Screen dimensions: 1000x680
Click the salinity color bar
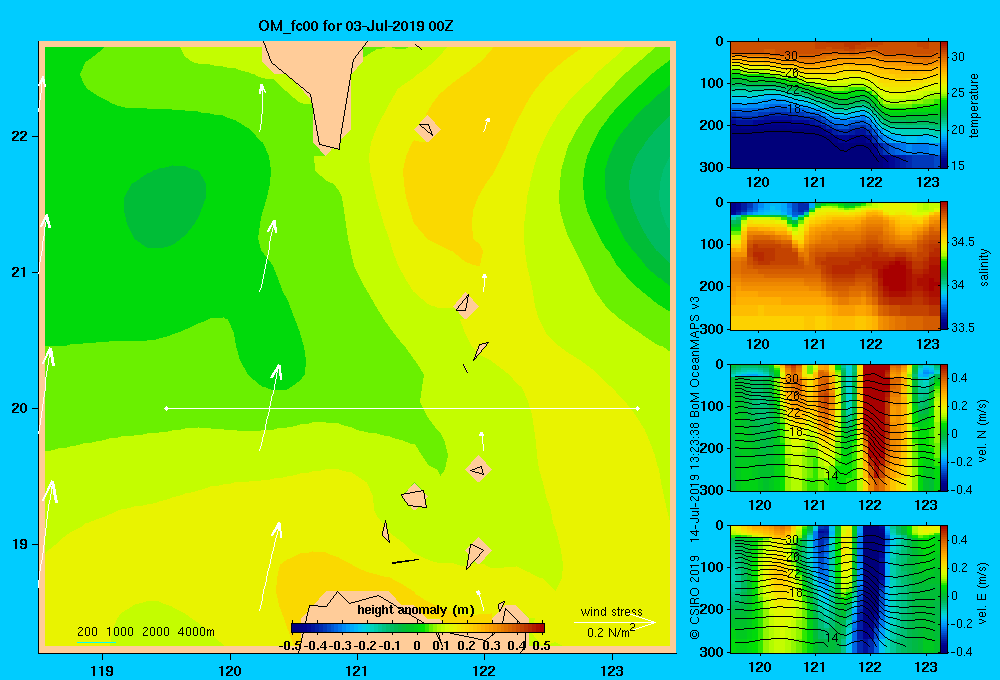coord(944,265)
